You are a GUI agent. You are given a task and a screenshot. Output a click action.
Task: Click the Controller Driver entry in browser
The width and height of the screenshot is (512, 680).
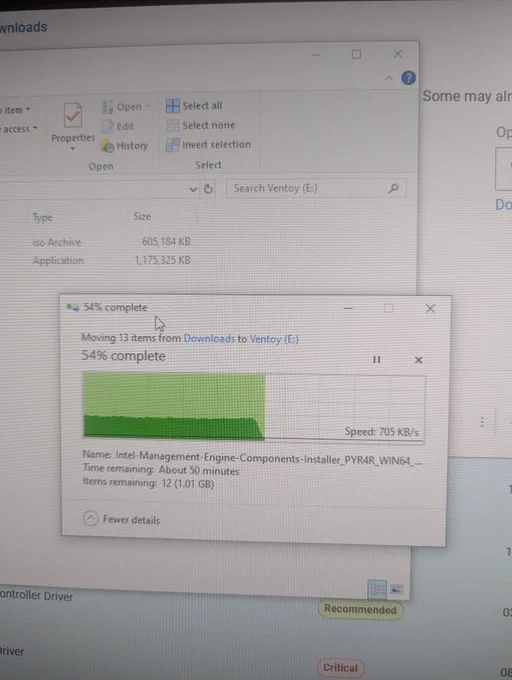tap(36, 595)
